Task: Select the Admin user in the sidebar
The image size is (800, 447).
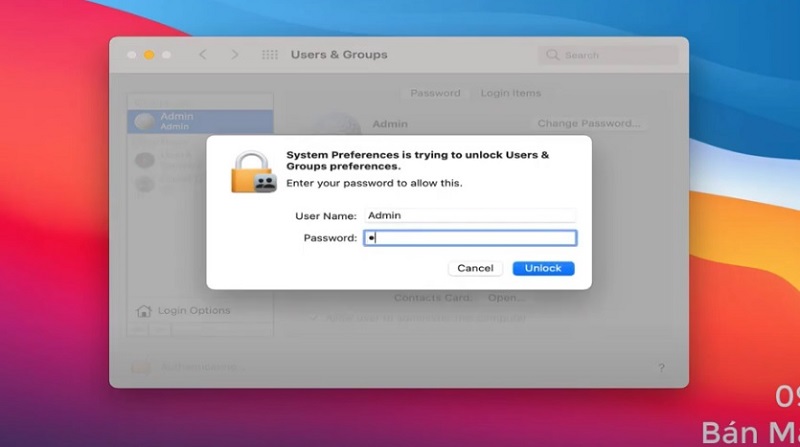Action: click(200, 121)
